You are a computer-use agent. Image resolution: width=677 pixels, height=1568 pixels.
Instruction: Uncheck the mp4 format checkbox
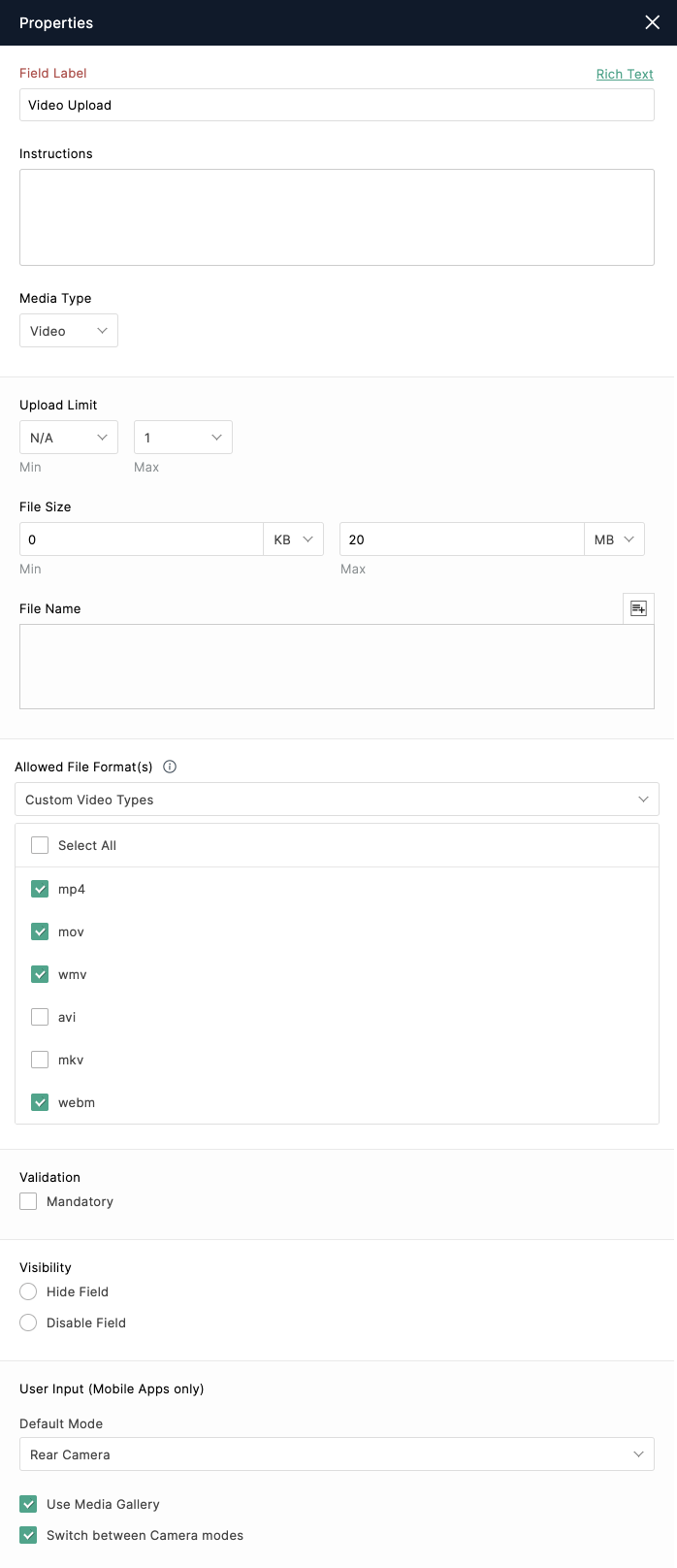[40, 889]
